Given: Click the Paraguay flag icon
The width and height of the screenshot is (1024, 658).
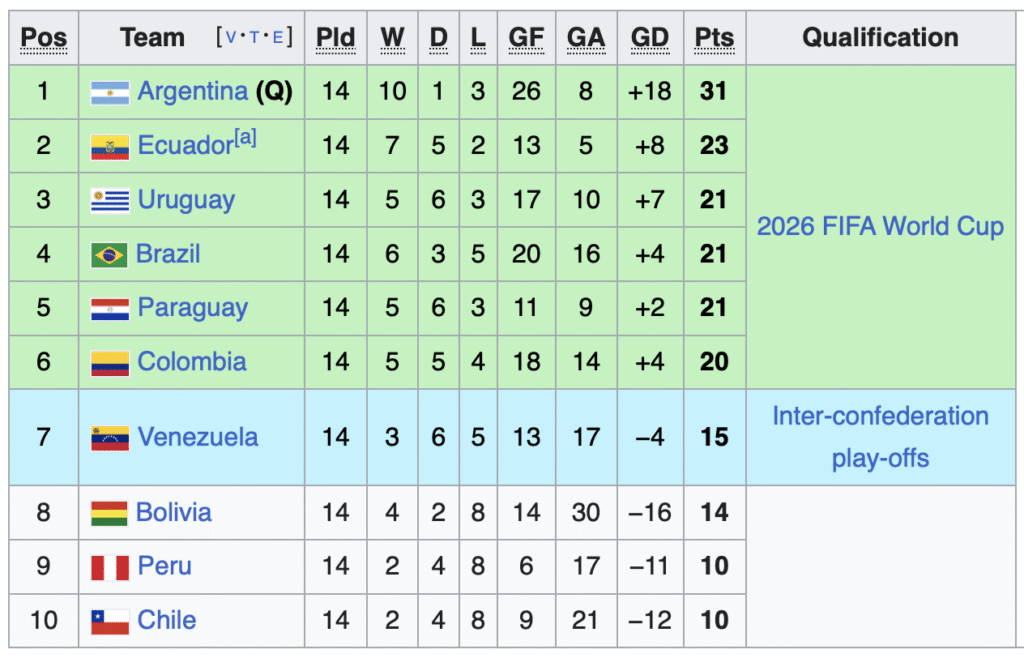Looking at the screenshot, I should click(x=110, y=309).
